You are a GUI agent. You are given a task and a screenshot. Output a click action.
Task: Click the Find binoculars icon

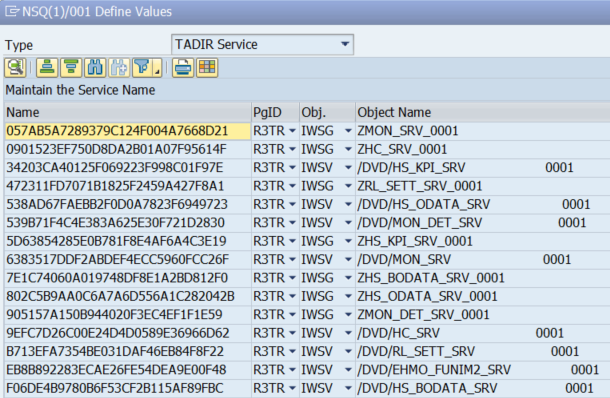tap(95, 68)
